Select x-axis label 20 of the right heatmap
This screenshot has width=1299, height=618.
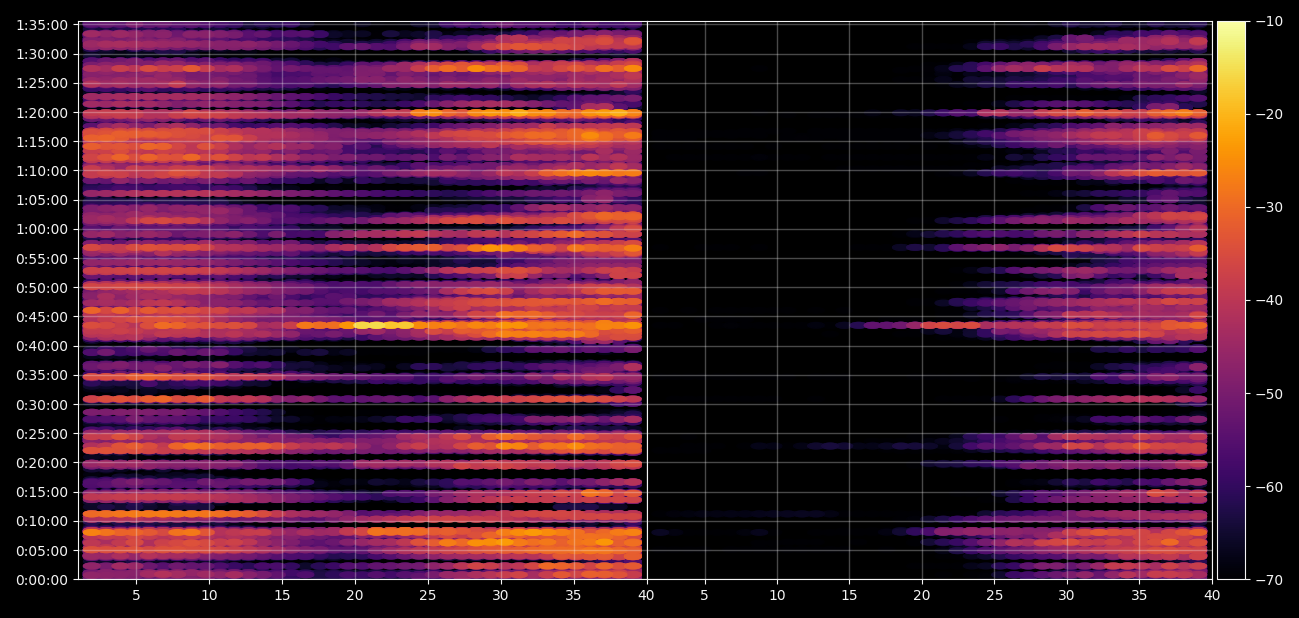922,596
